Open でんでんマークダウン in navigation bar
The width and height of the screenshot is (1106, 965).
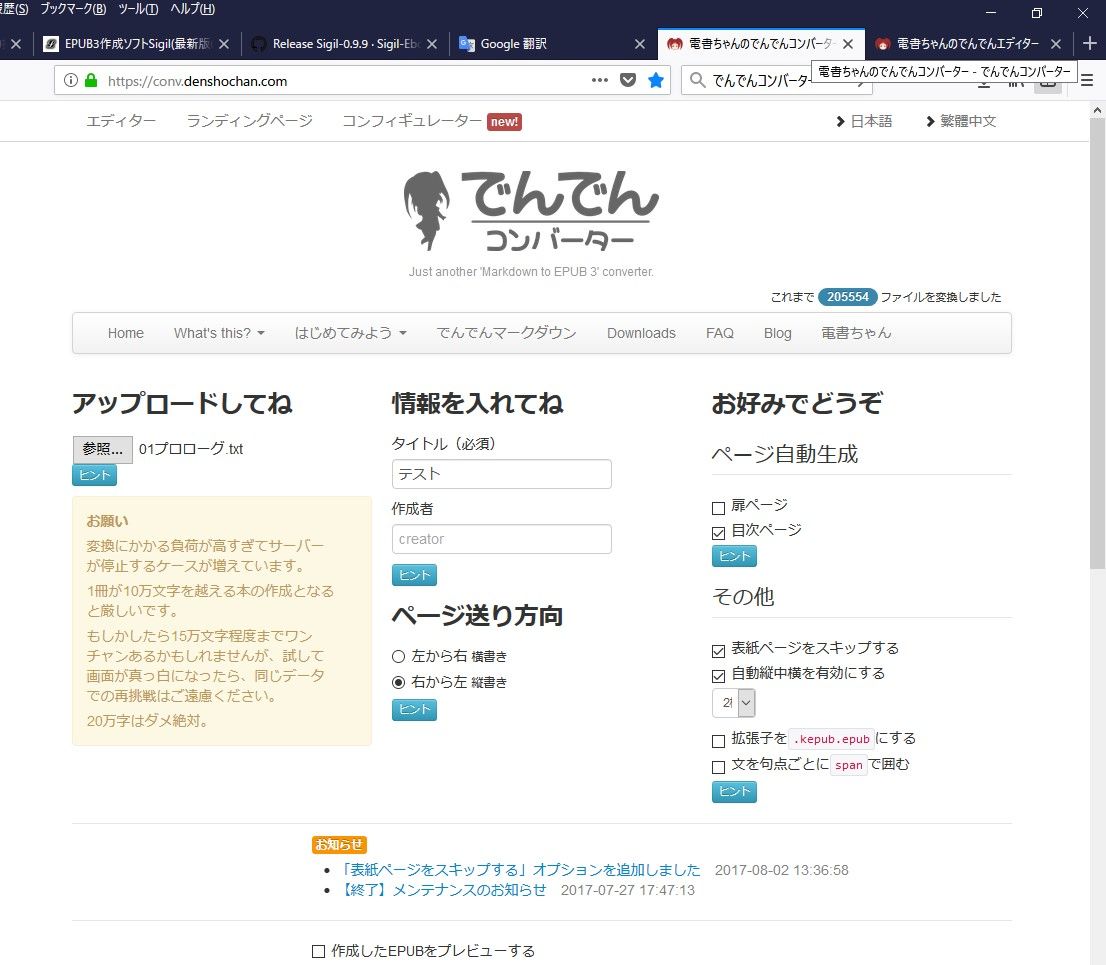pos(506,333)
